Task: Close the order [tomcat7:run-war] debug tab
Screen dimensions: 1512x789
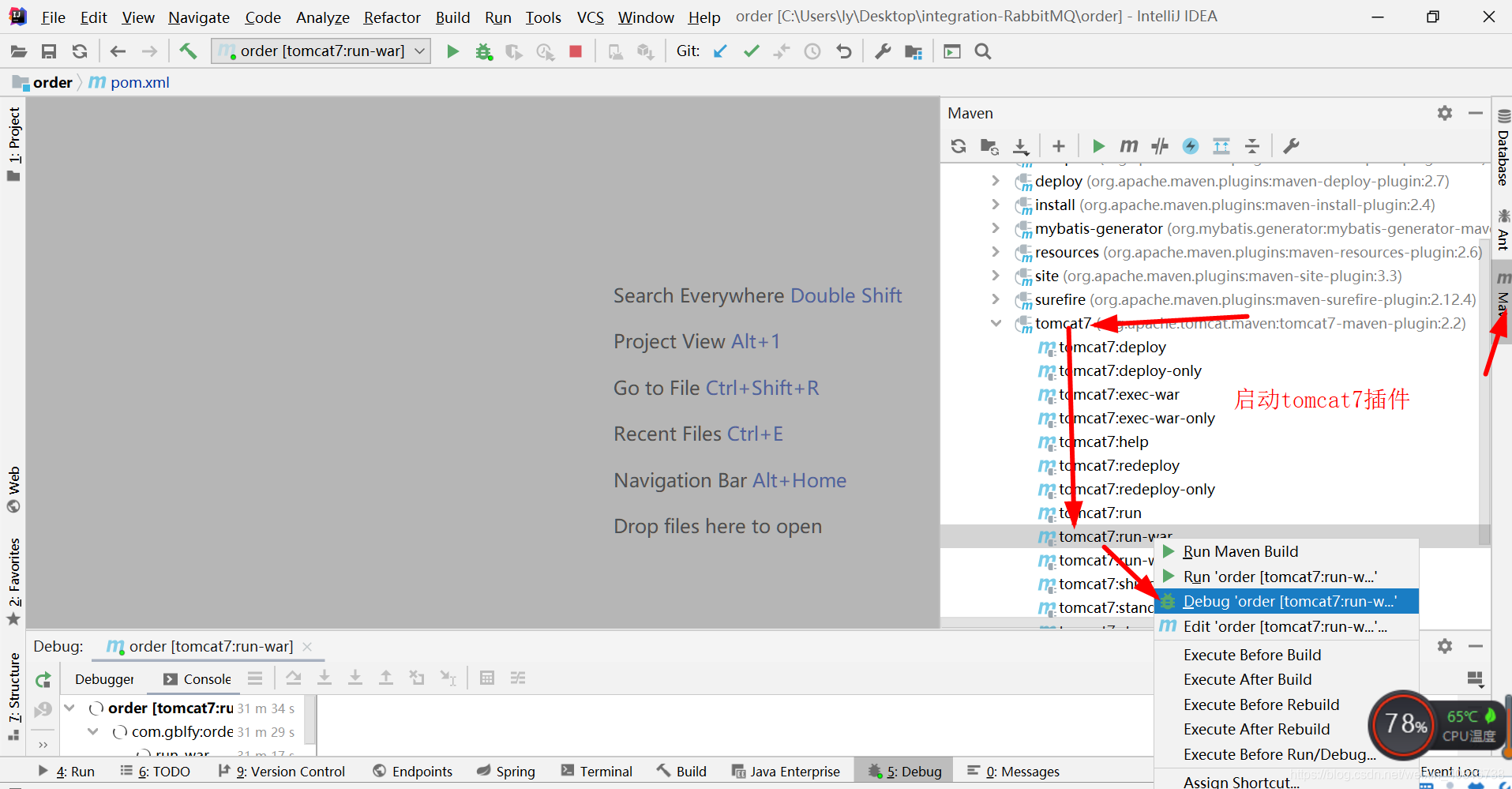Action: pyautogui.click(x=308, y=647)
